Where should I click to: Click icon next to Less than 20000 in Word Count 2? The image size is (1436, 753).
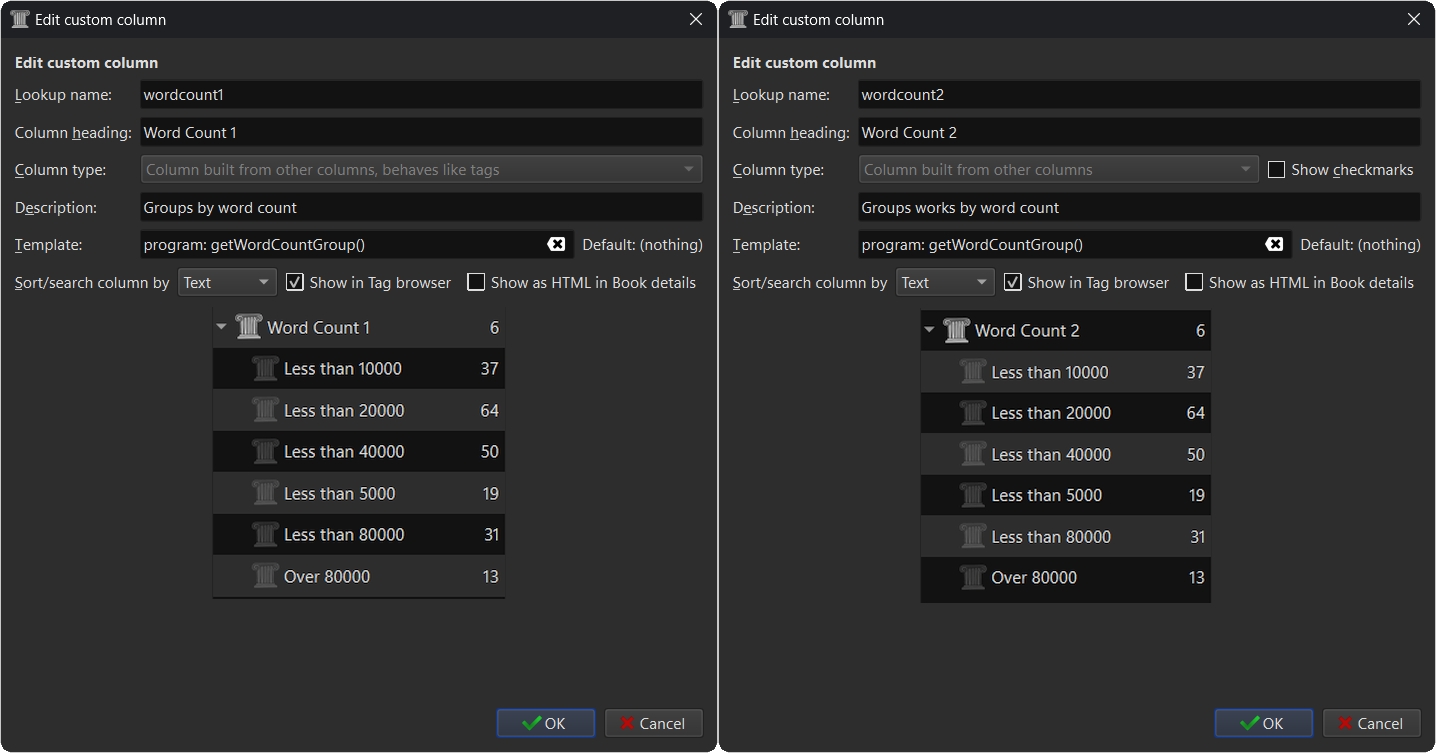[x=973, y=413]
